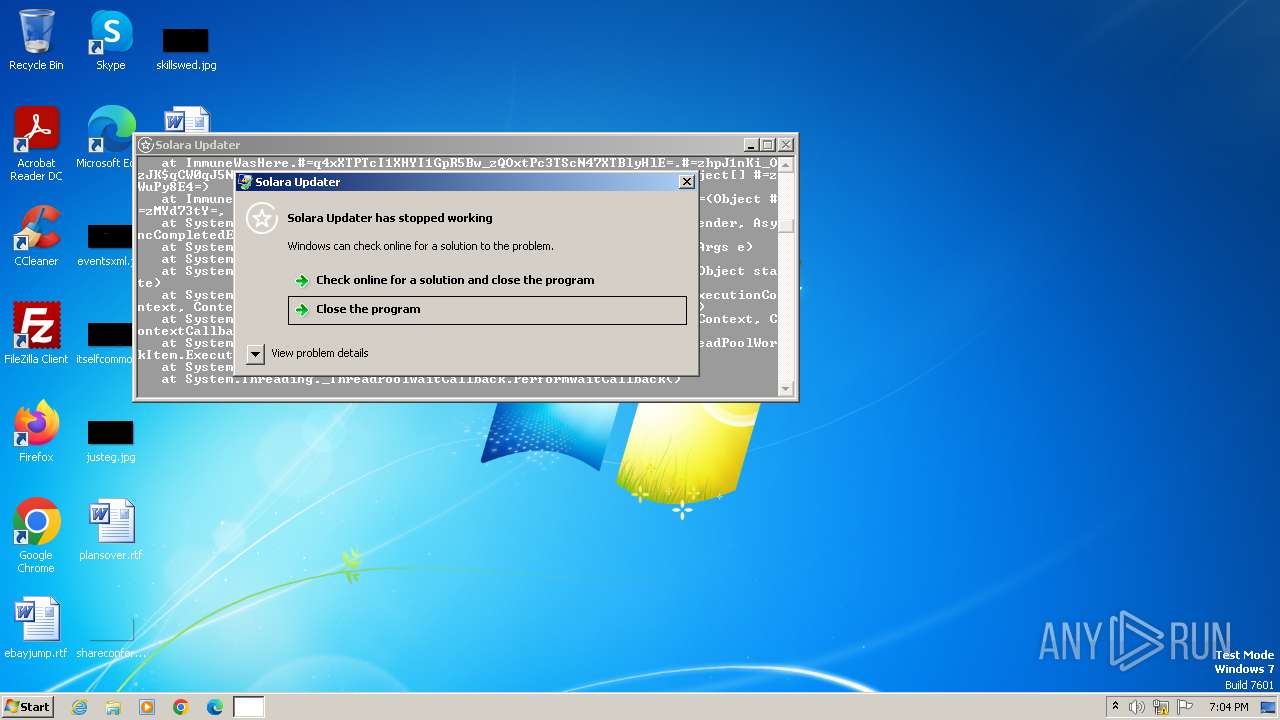Check online for a solution and close program
The height and width of the screenshot is (720, 1280).
487,280
